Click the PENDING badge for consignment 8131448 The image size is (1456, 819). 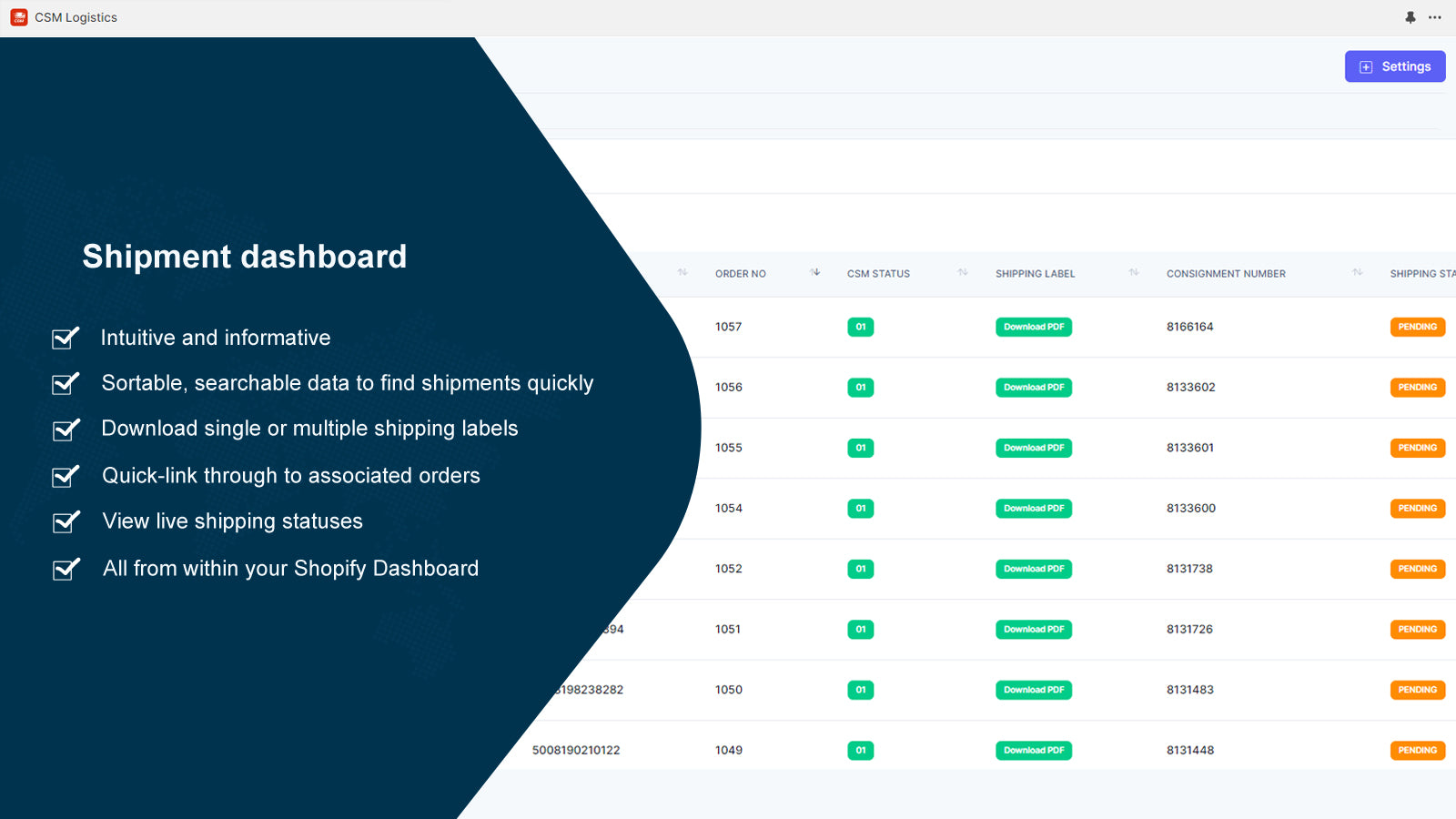(x=1418, y=751)
